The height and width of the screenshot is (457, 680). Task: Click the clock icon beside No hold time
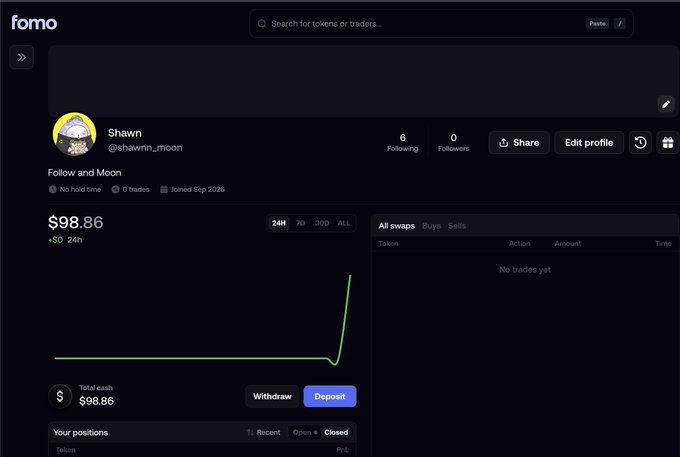point(52,189)
